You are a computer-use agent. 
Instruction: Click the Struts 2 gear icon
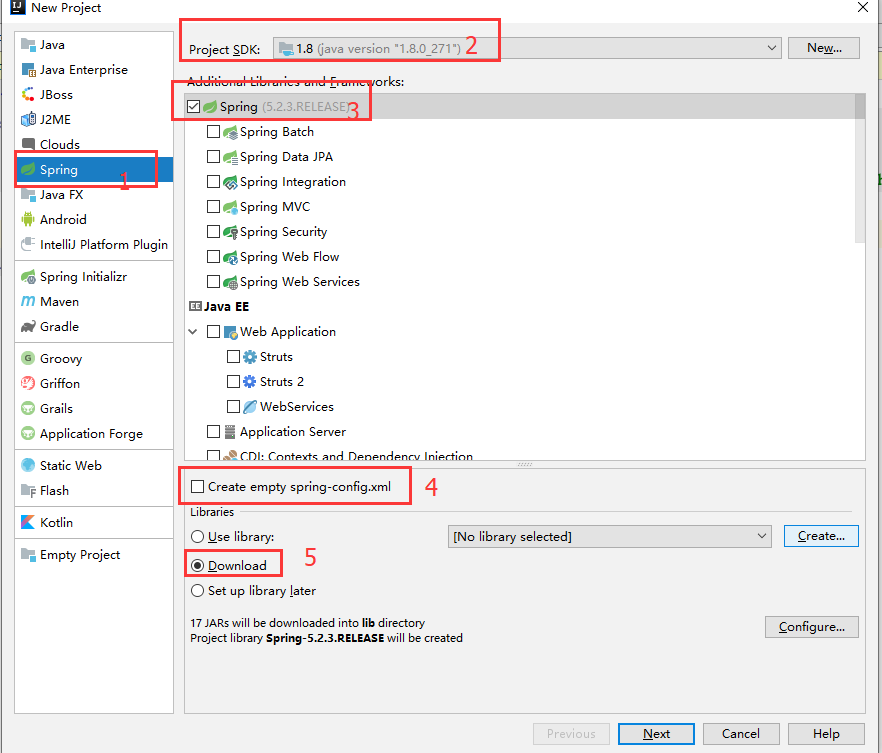pos(250,382)
